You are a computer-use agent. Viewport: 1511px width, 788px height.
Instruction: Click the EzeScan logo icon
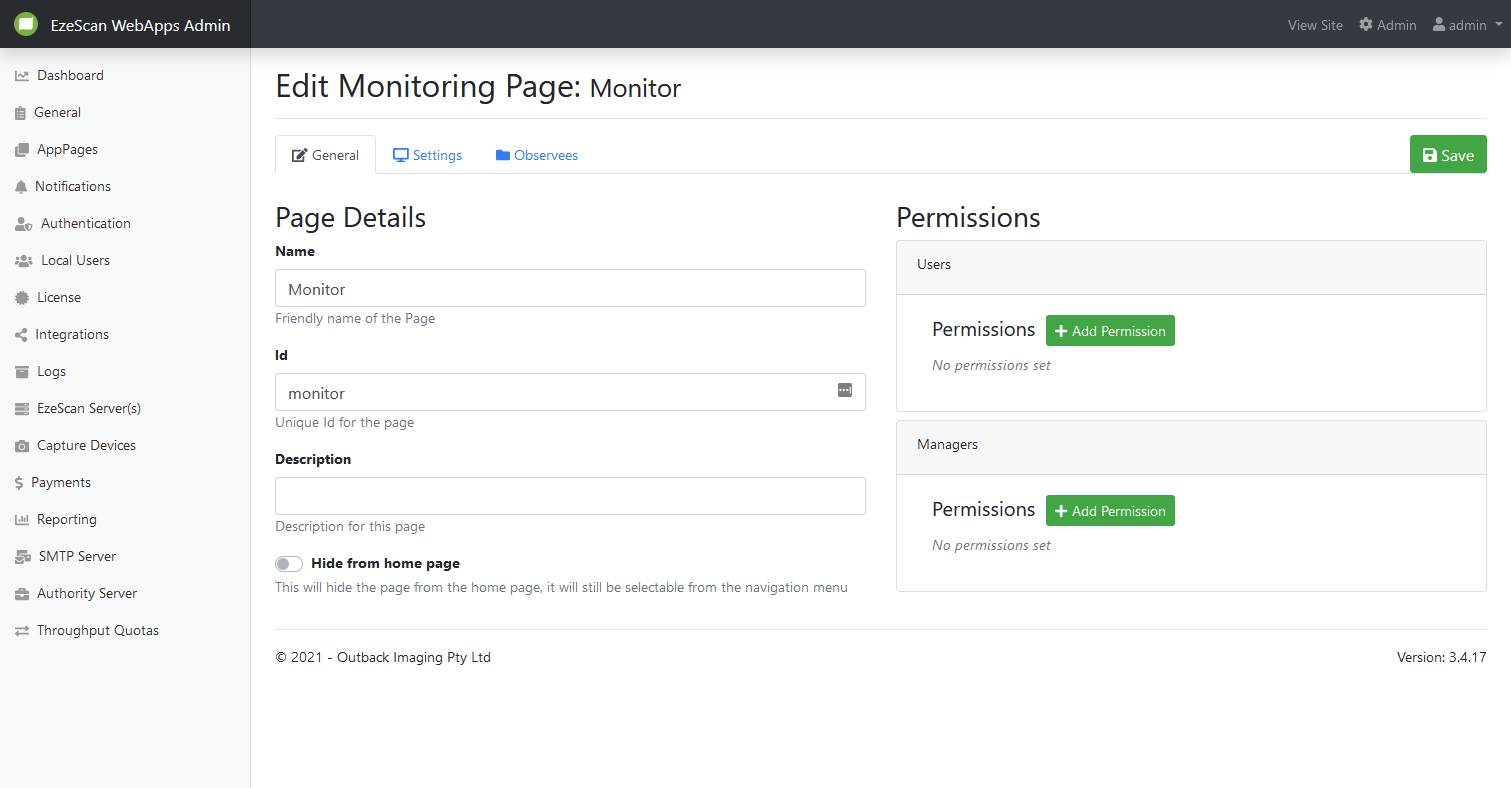point(26,25)
